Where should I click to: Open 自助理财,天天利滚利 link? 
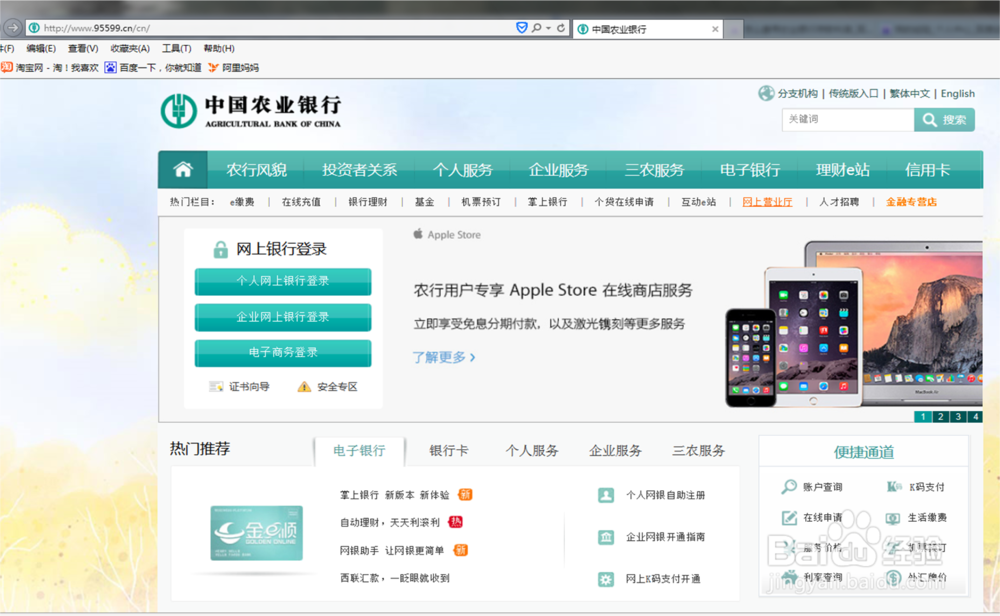[390, 522]
